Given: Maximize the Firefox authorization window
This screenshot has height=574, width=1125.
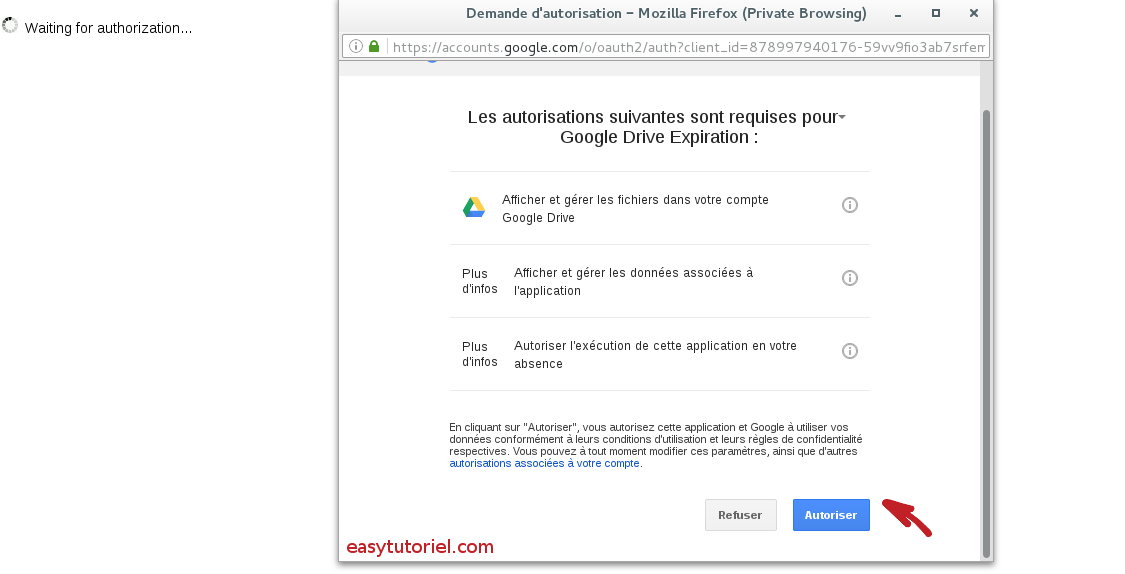Looking at the screenshot, I should [936, 13].
